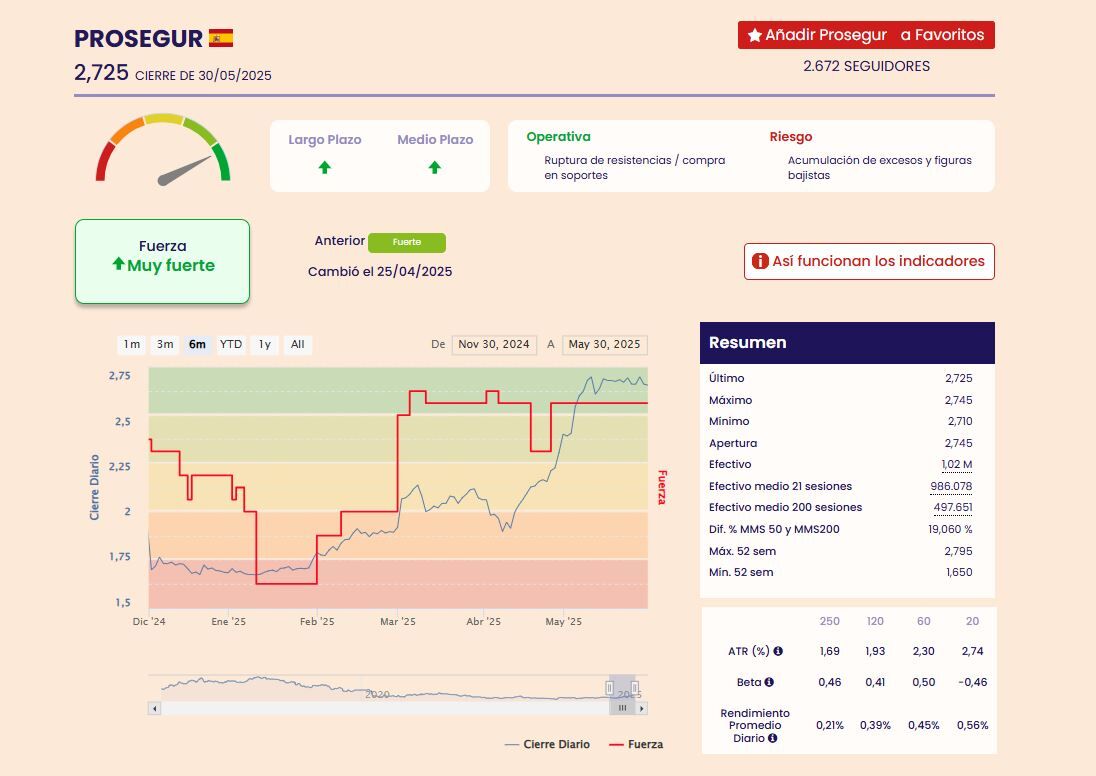This screenshot has width=1096, height=776.
Task: Click the 250 column header in ATR table
Action: (x=830, y=621)
